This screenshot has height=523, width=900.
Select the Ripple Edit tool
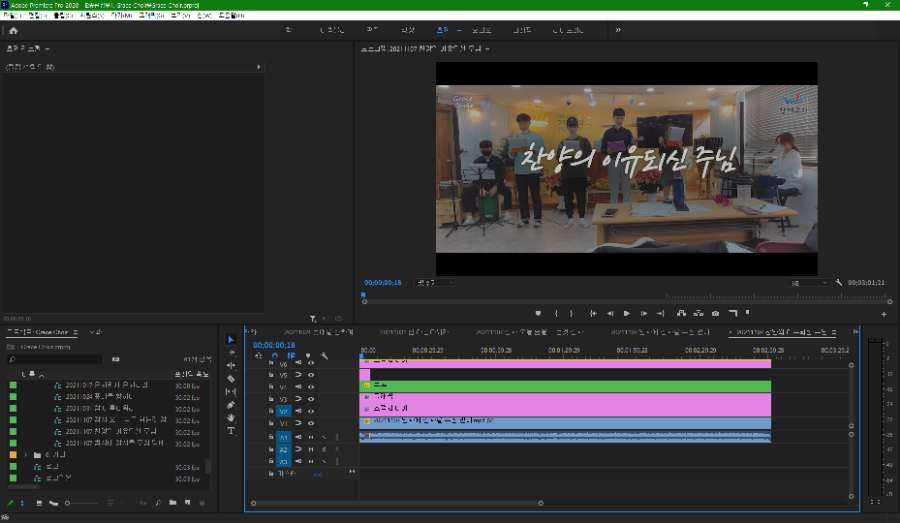(231, 365)
